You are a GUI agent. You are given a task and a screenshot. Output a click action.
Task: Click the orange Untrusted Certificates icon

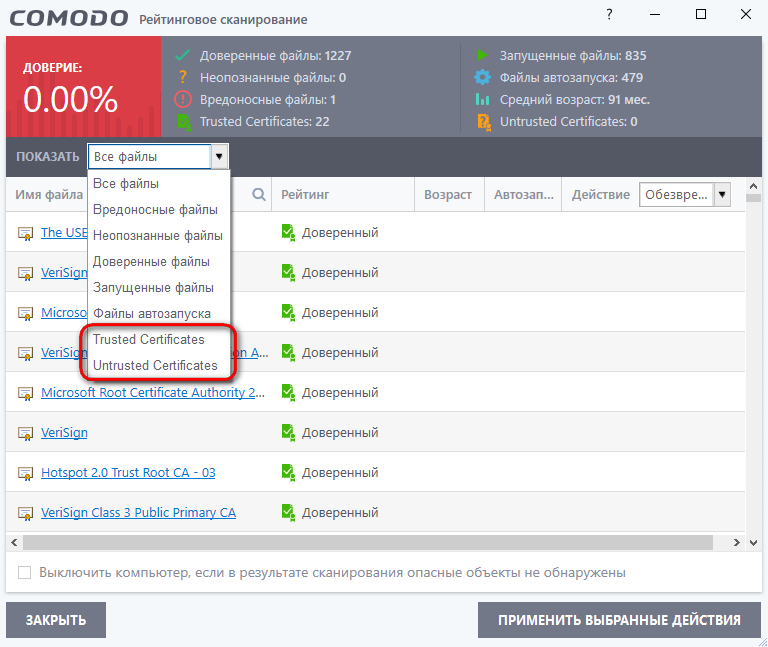pos(484,122)
